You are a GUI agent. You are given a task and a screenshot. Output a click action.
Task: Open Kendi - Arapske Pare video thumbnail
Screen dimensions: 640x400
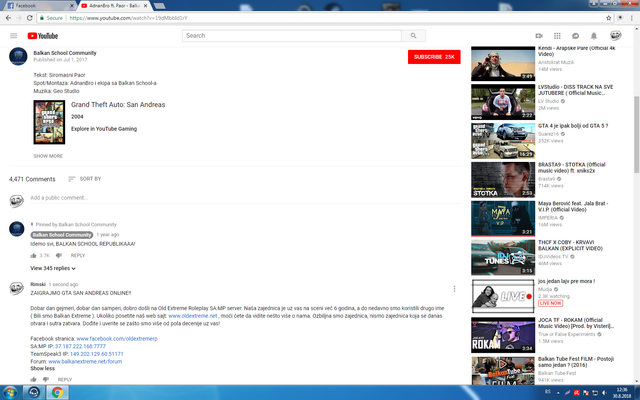[x=503, y=64]
